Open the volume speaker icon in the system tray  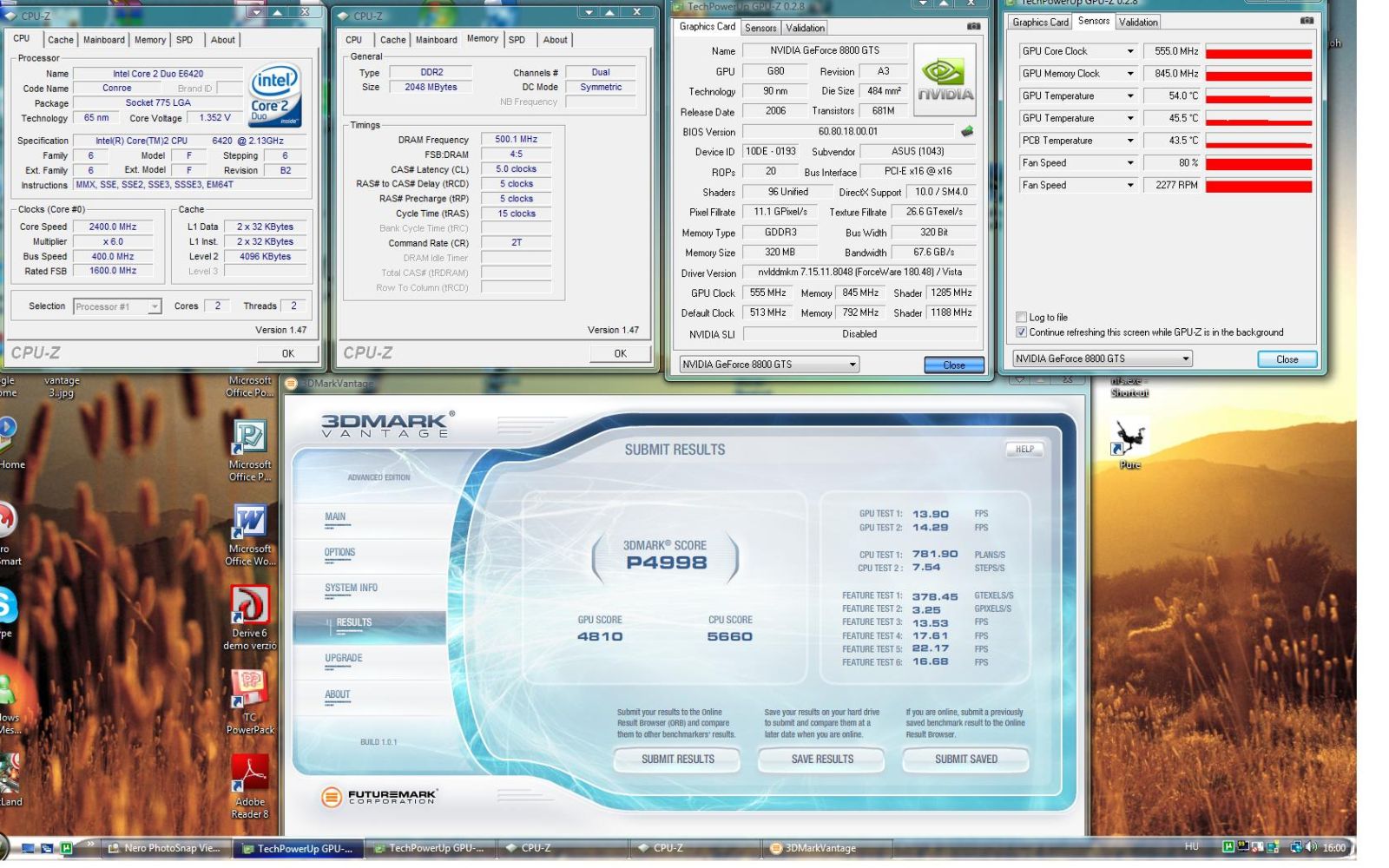(1311, 847)
